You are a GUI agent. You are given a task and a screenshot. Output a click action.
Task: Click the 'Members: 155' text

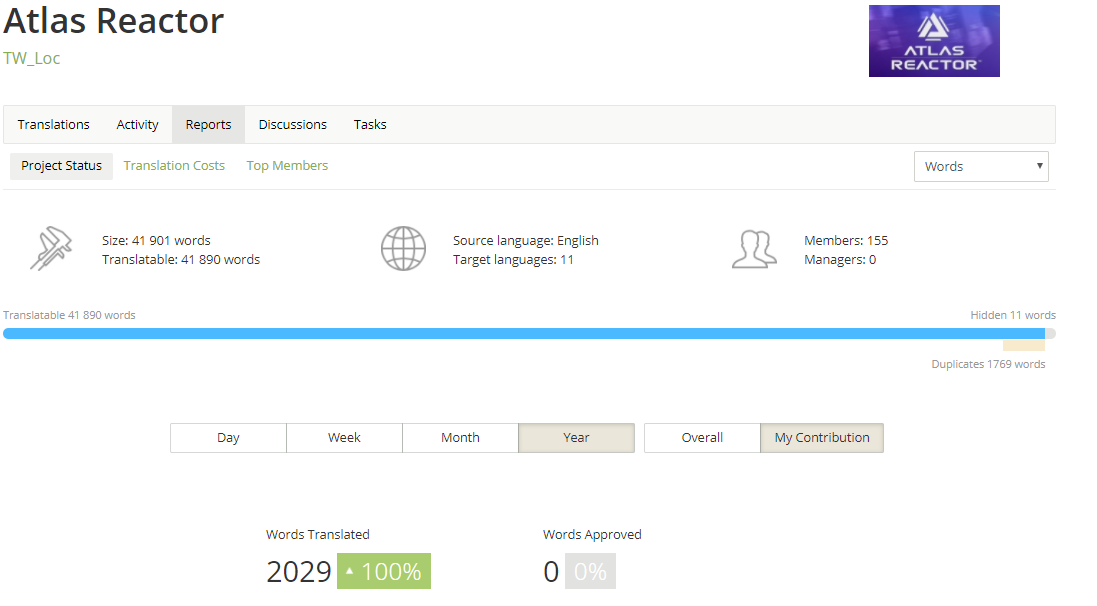[846, 241]
